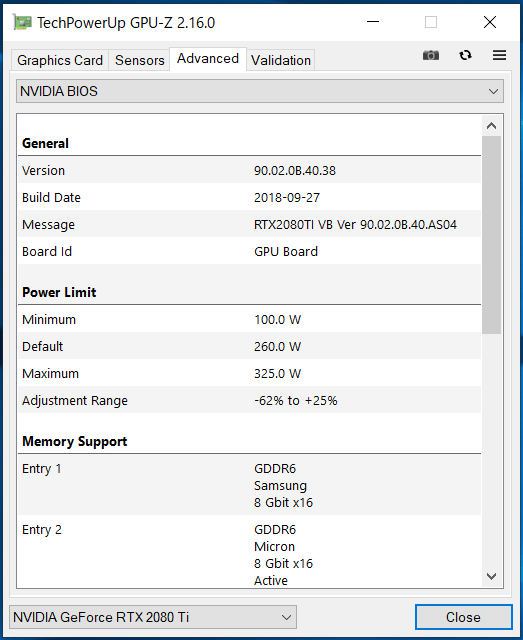The width and height of the screenshot is (523, 640).
Task: Click the Default row label
Action: coord(42,347)
